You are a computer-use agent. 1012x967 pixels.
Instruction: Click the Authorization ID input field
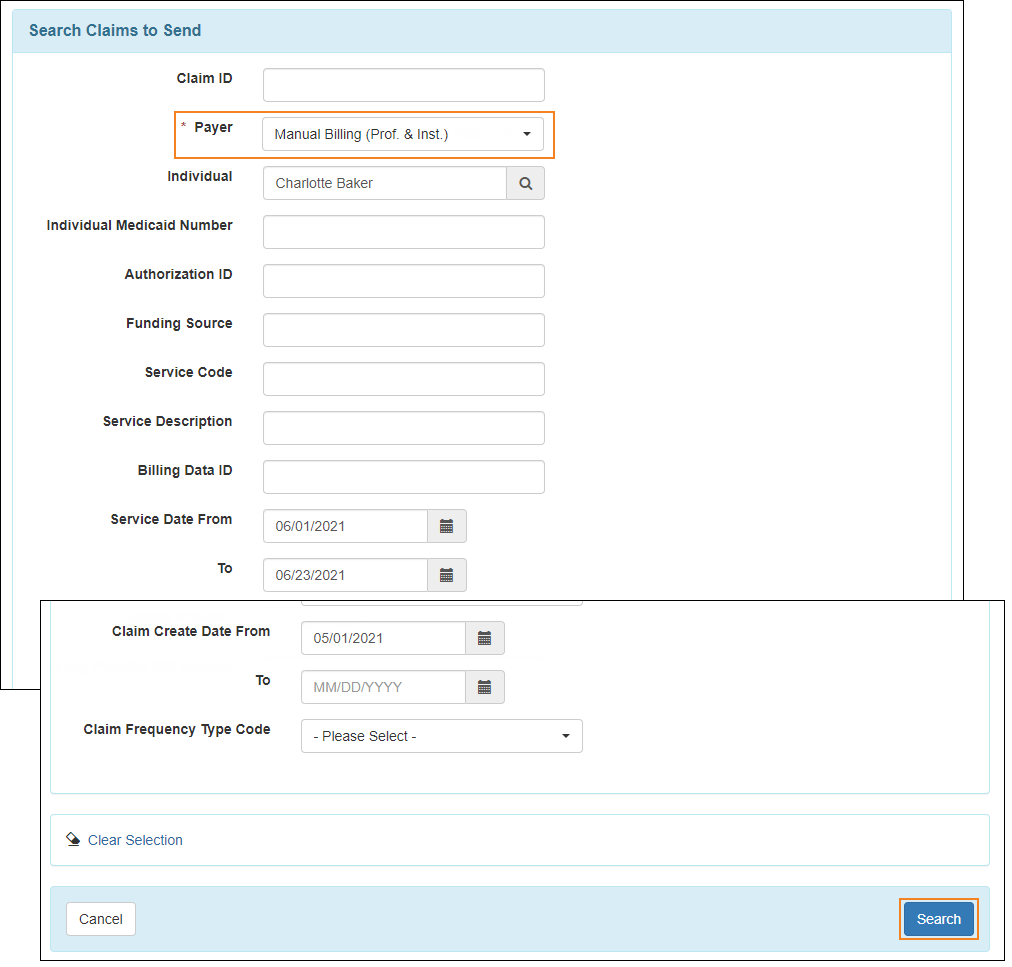403,281
